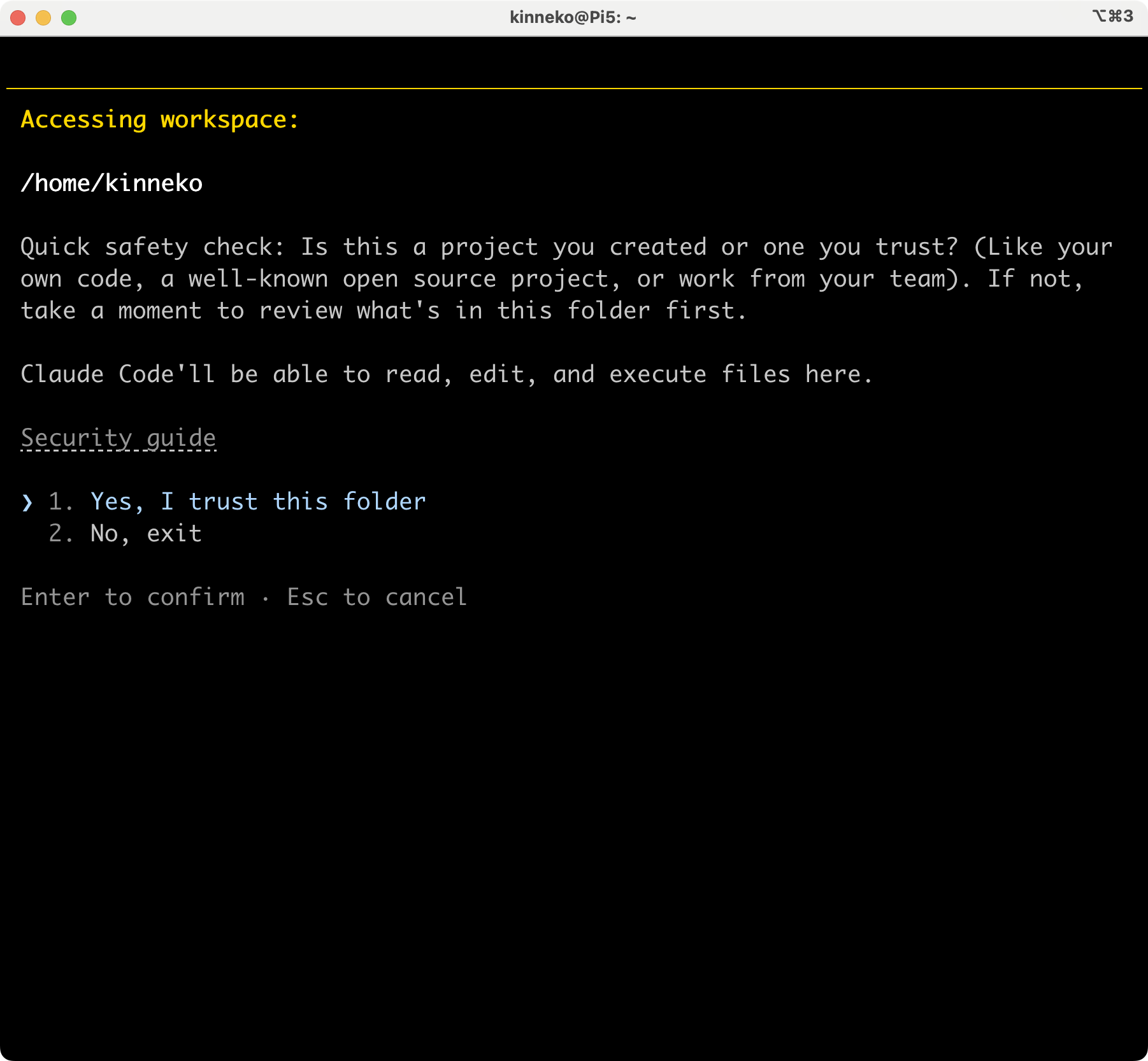Click the "Quick safety check" paragraph
Screen dimensions: 1148x1061
[x=567, y=279]
